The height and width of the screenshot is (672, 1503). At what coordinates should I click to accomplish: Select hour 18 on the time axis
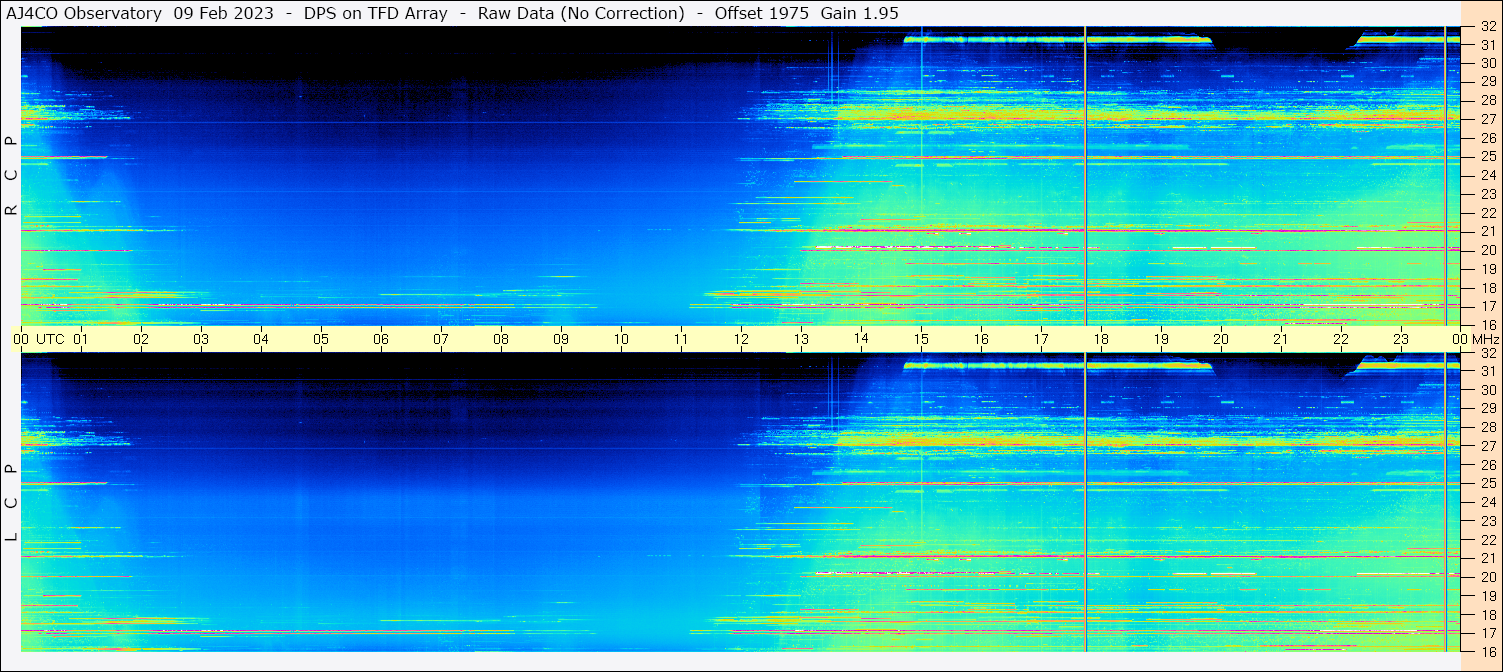coord(1101,339)
